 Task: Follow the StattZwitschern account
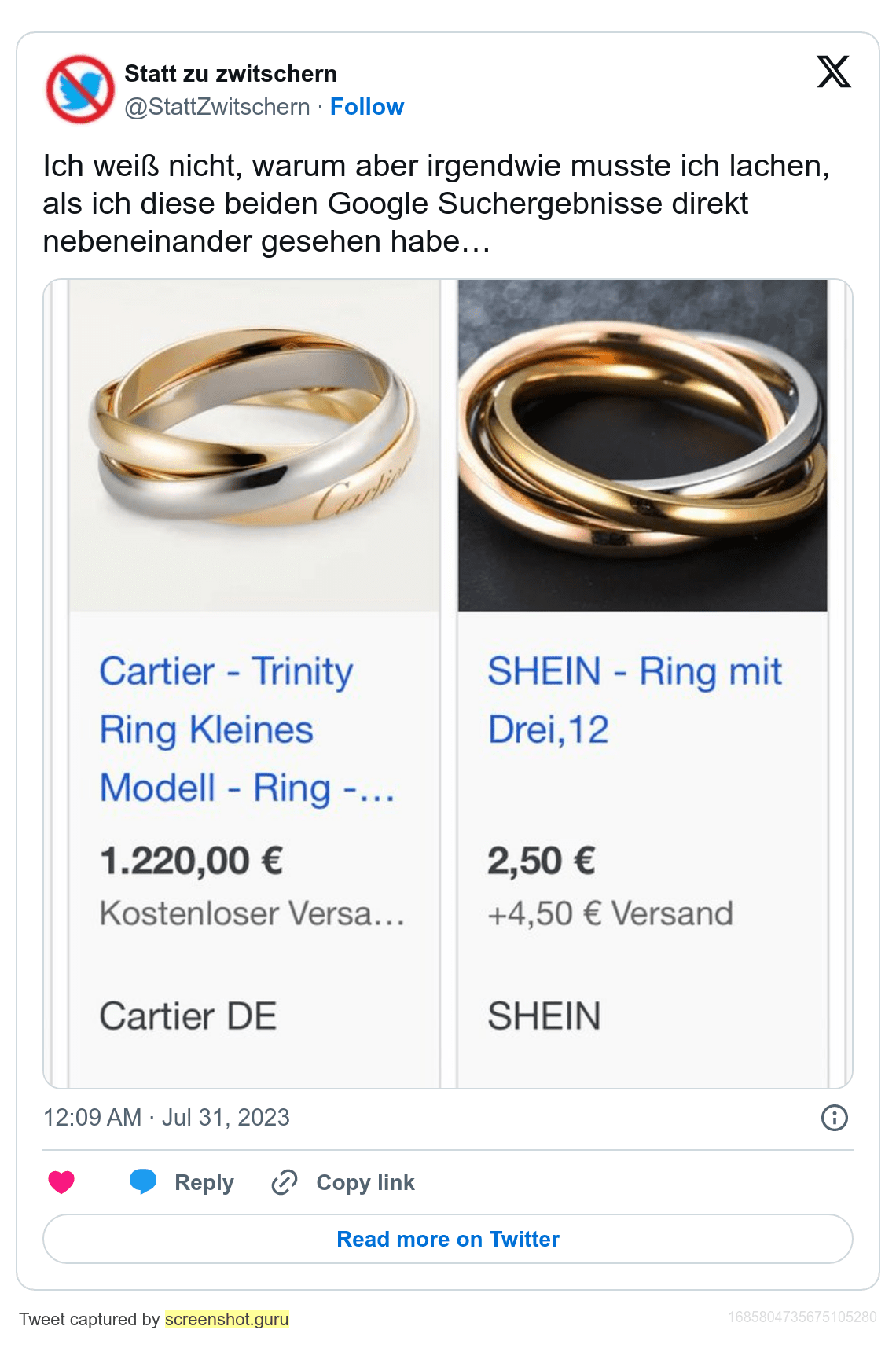tap(366, 107)
